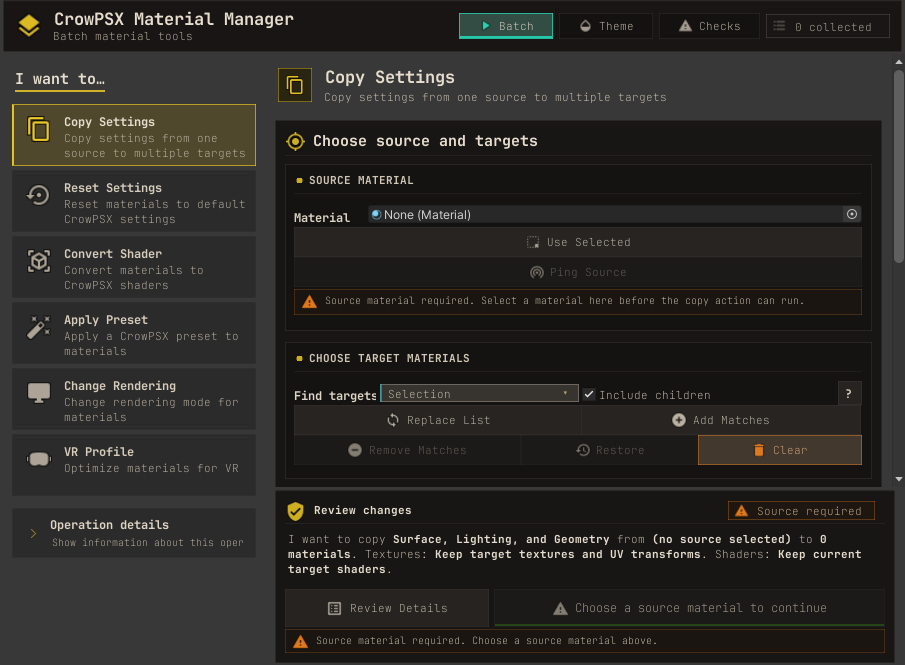Click the CHOOSE TARGET MATERIALS heading
This screenshot has width=905, height=665.
point(389,358)
